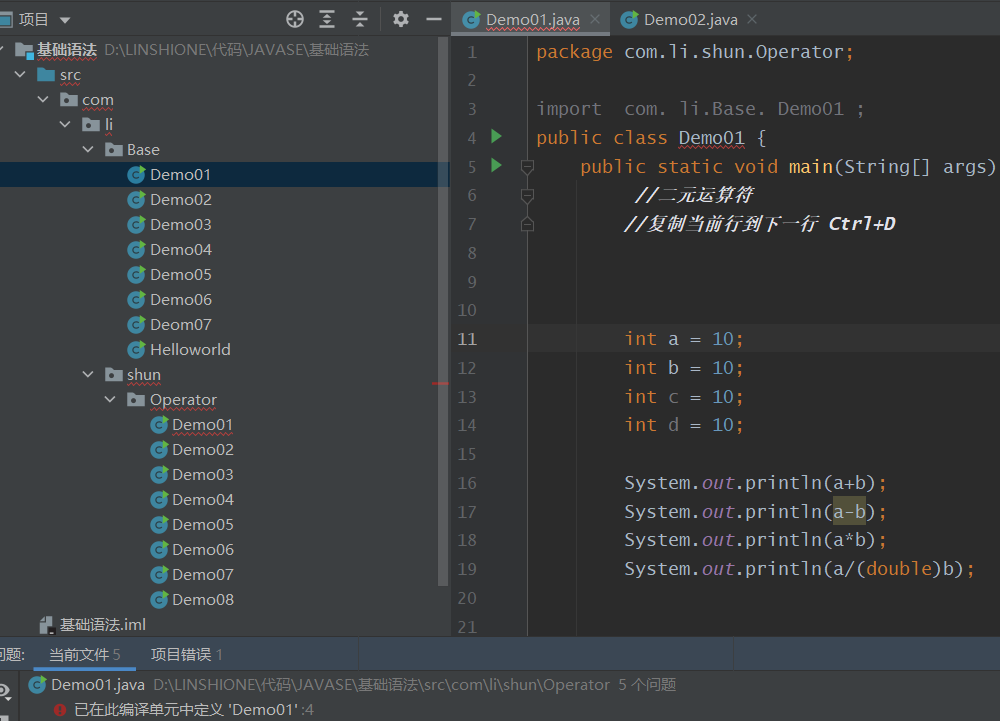Click the underlined Demo01 class name in code
1000x721 pixels.
[711, 138]
